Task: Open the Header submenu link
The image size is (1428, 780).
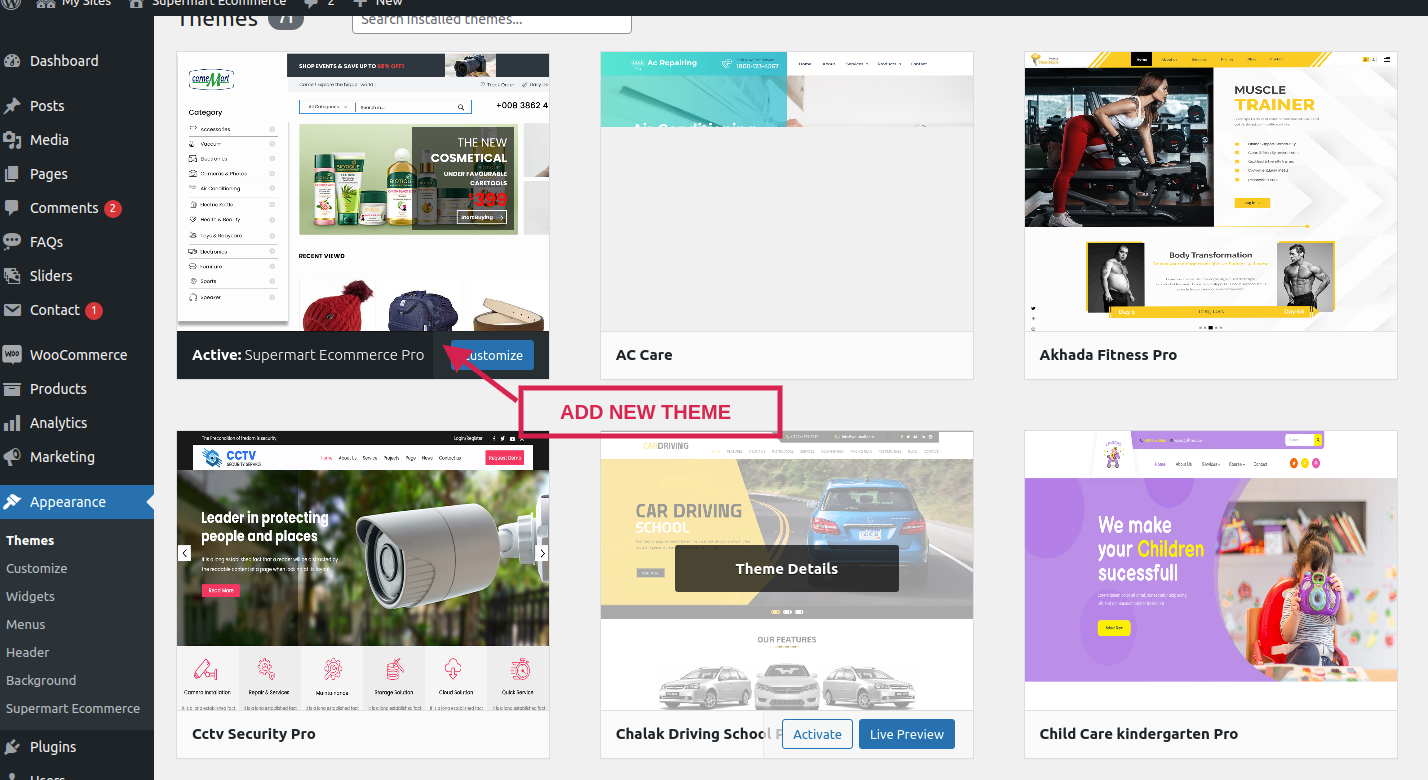Action: coord(28,652)
